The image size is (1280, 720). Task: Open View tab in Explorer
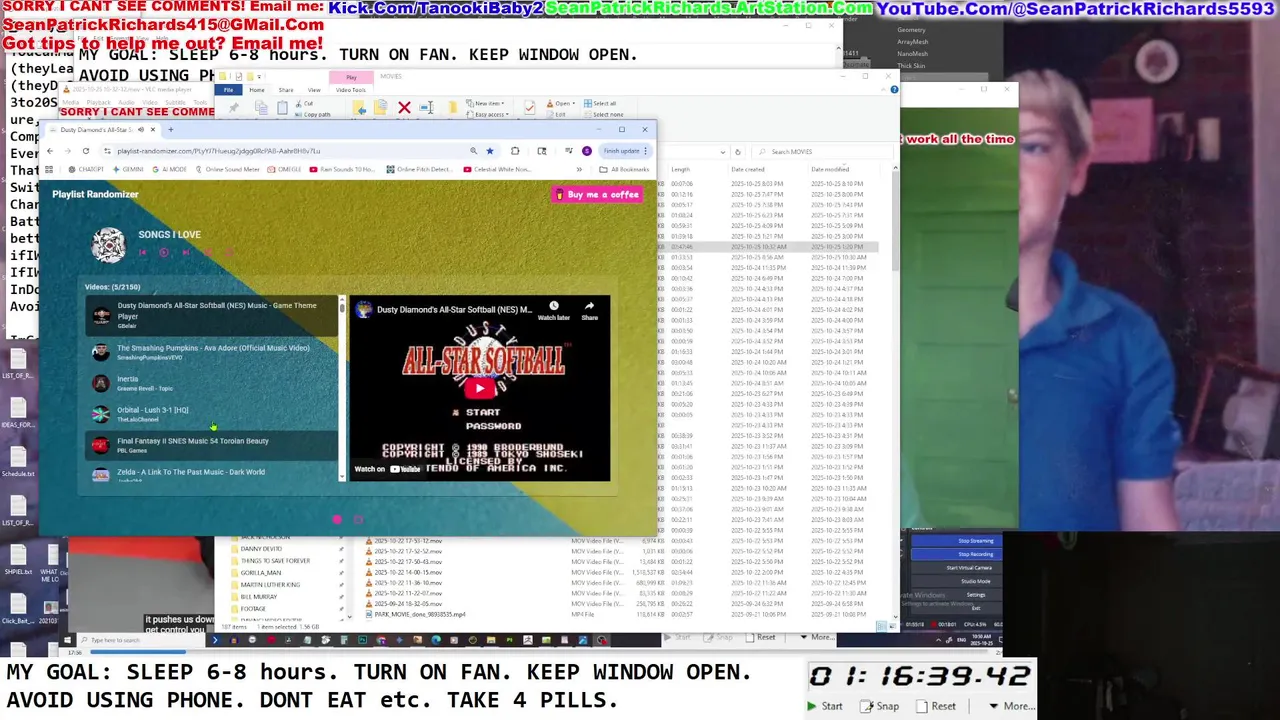[314, 90]
